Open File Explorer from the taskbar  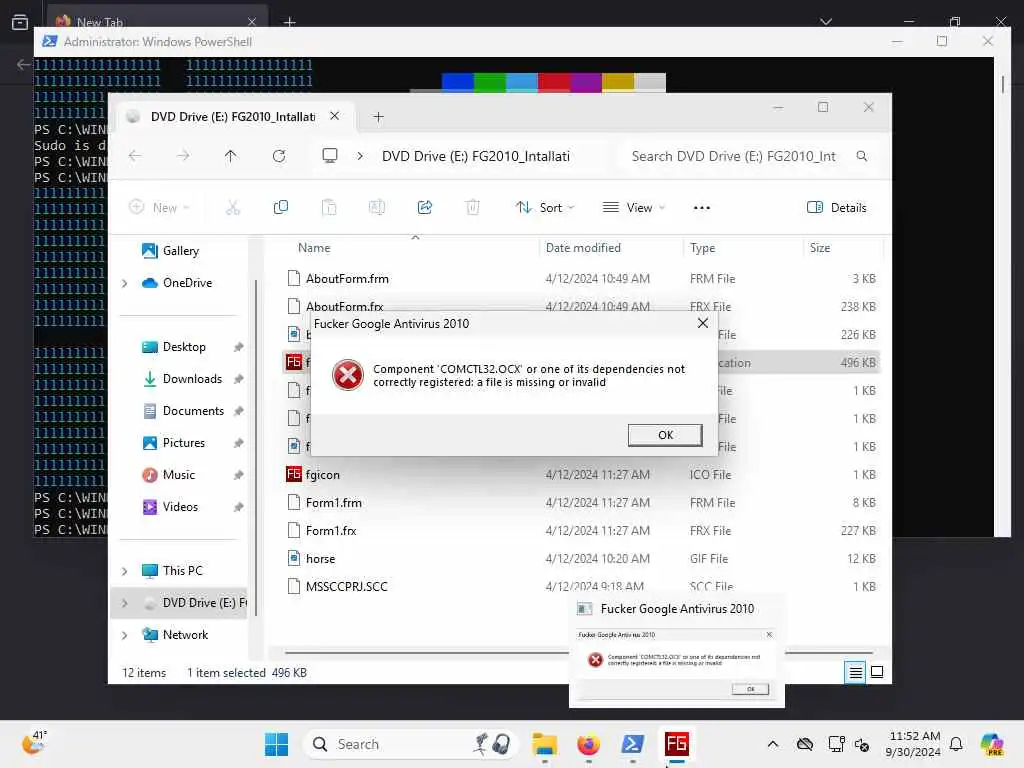[x=544, y=744]
